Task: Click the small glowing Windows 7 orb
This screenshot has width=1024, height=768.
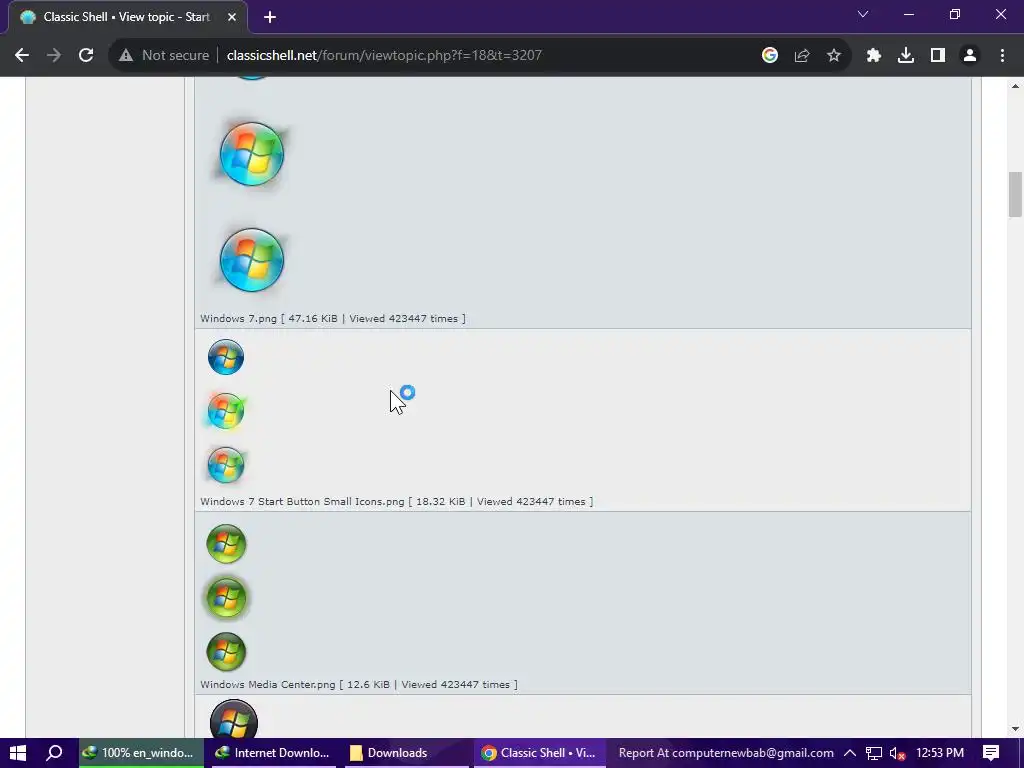Action: [x=226, y=411]
